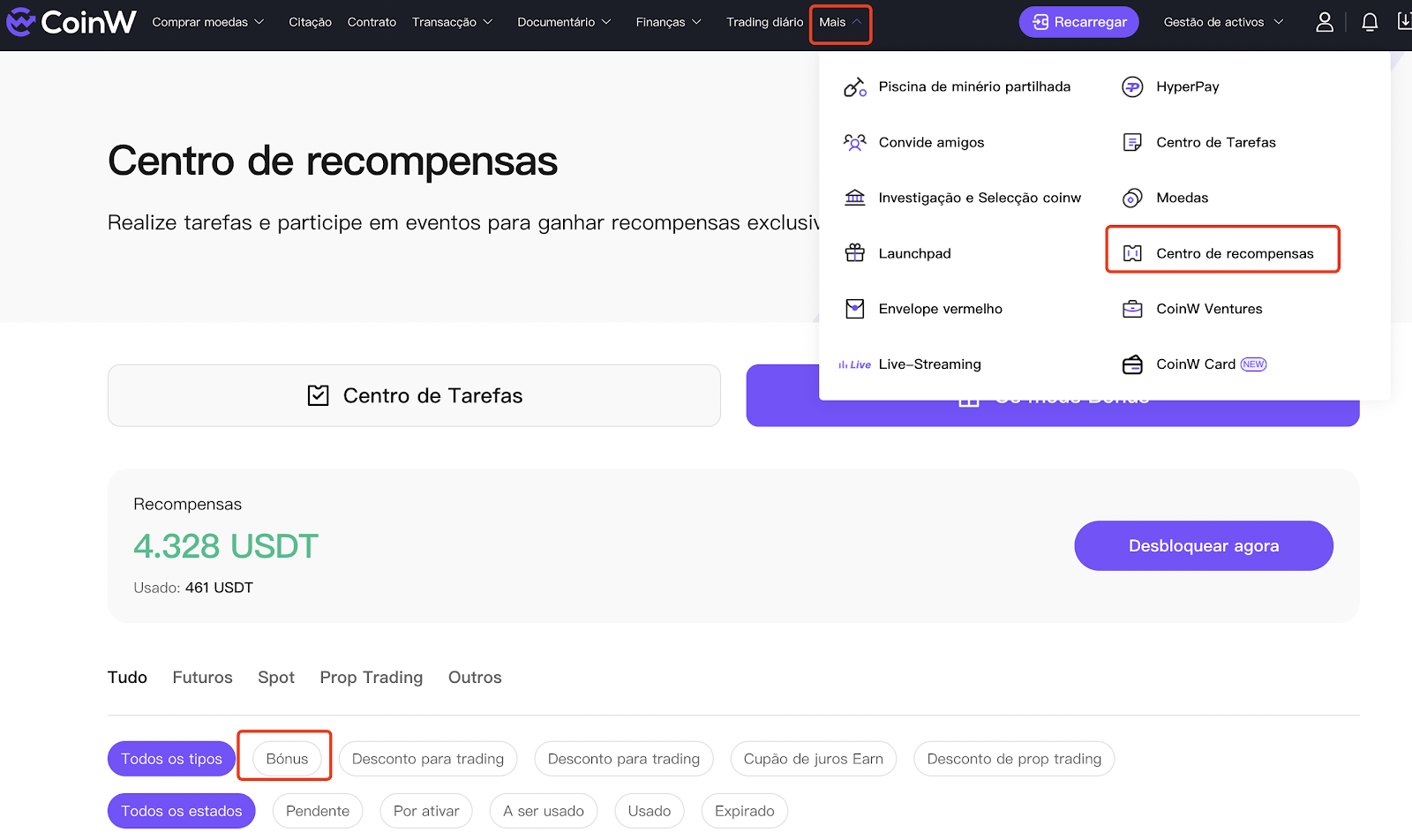
Task: Click the CoinW logo
Action: point(71,22)
